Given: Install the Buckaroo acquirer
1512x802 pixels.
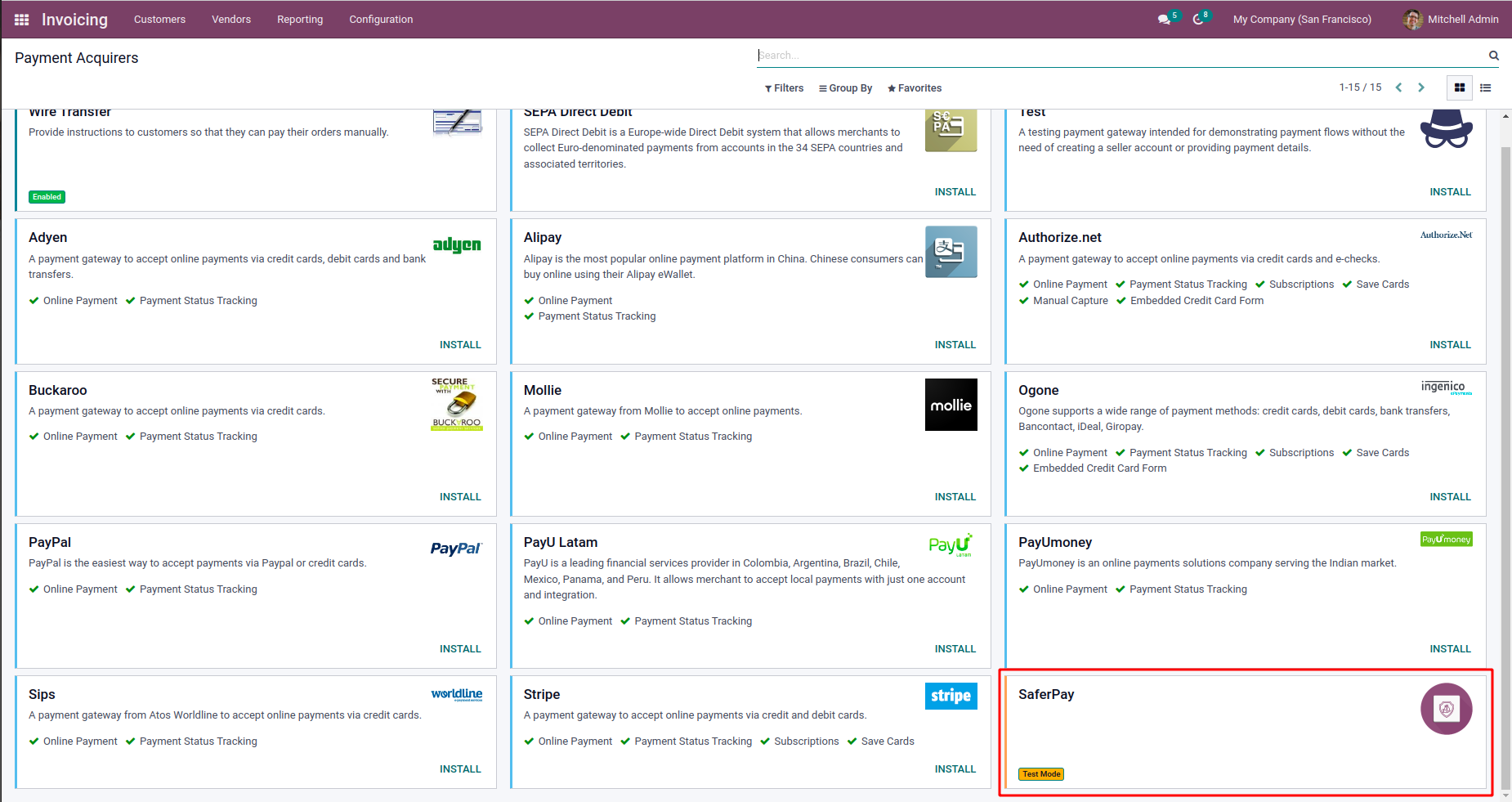Looking at the screenshot, I should tap(460, 497).
